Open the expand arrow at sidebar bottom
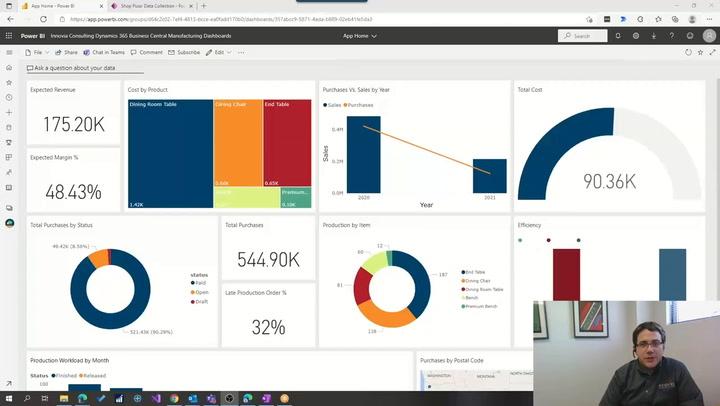 pyautogui.click(x=9, y=383)
